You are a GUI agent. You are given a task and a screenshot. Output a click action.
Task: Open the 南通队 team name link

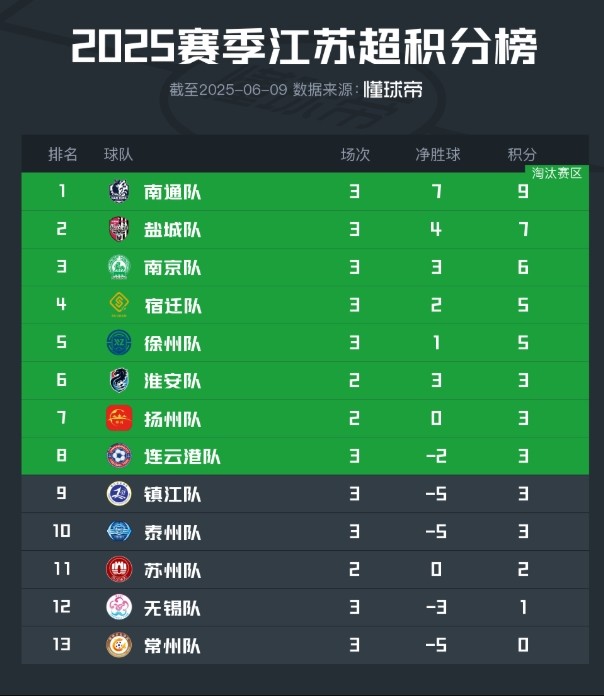(x=172, y=192)
